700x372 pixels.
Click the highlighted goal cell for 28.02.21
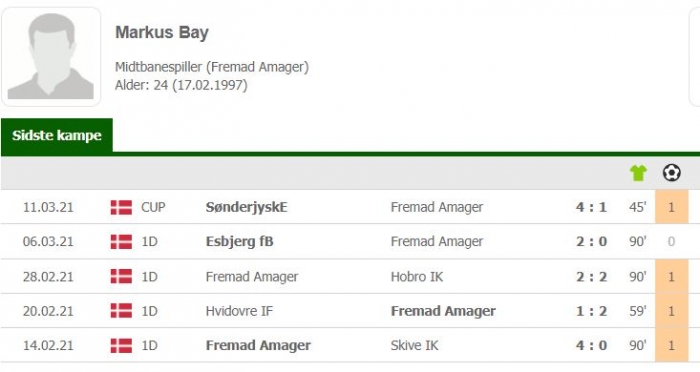(671, 276)
